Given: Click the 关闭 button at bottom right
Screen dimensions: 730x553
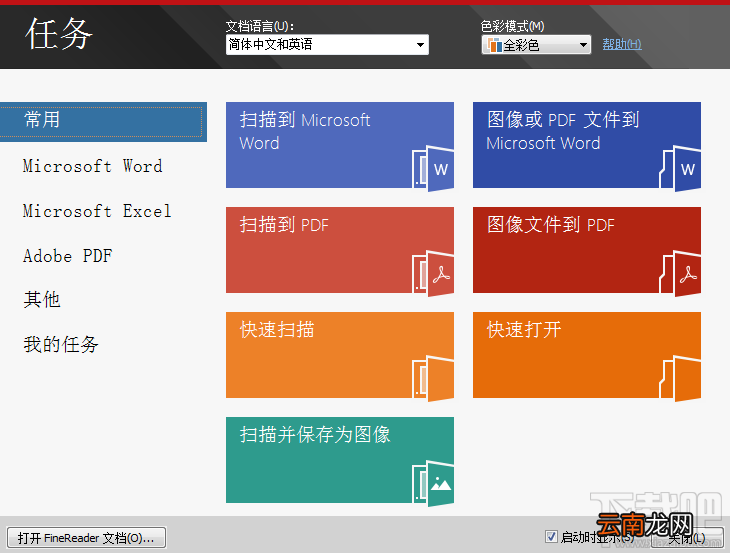Looking at the screenshot, I should click(x=687, y=538).
